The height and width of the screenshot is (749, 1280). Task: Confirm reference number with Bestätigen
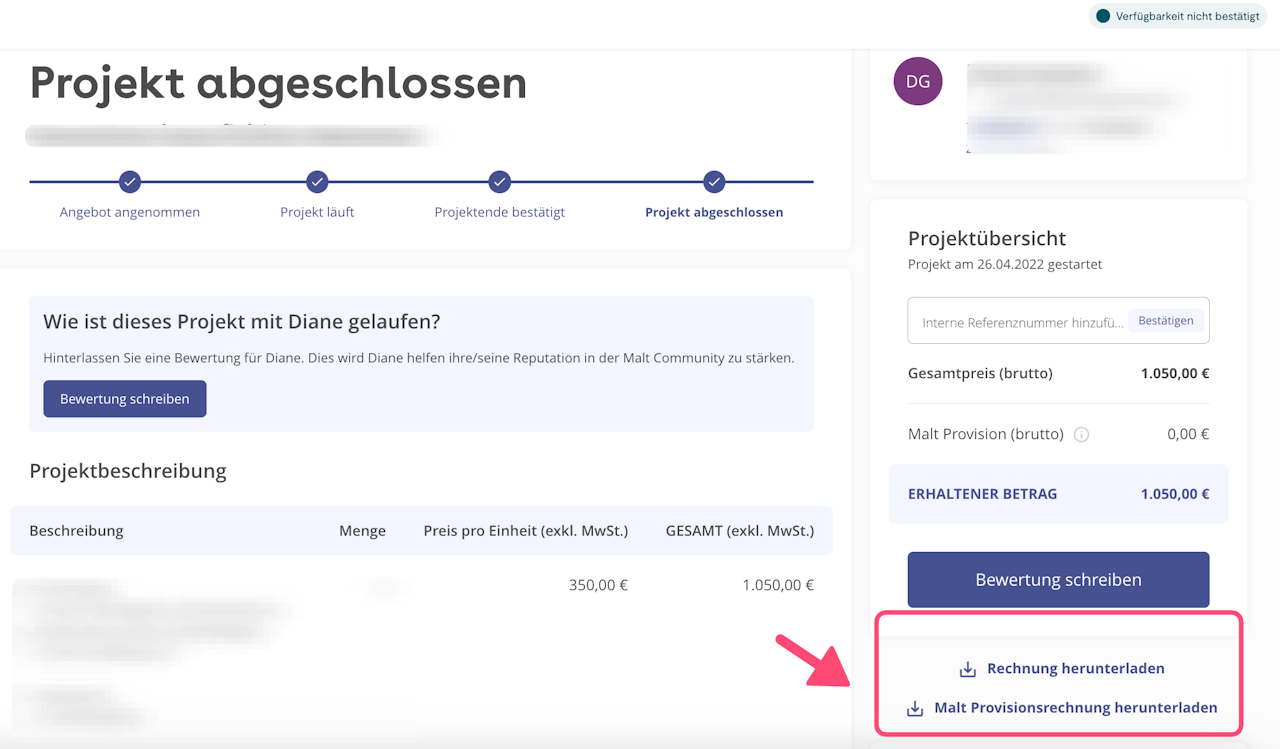tap(1166, 321)
